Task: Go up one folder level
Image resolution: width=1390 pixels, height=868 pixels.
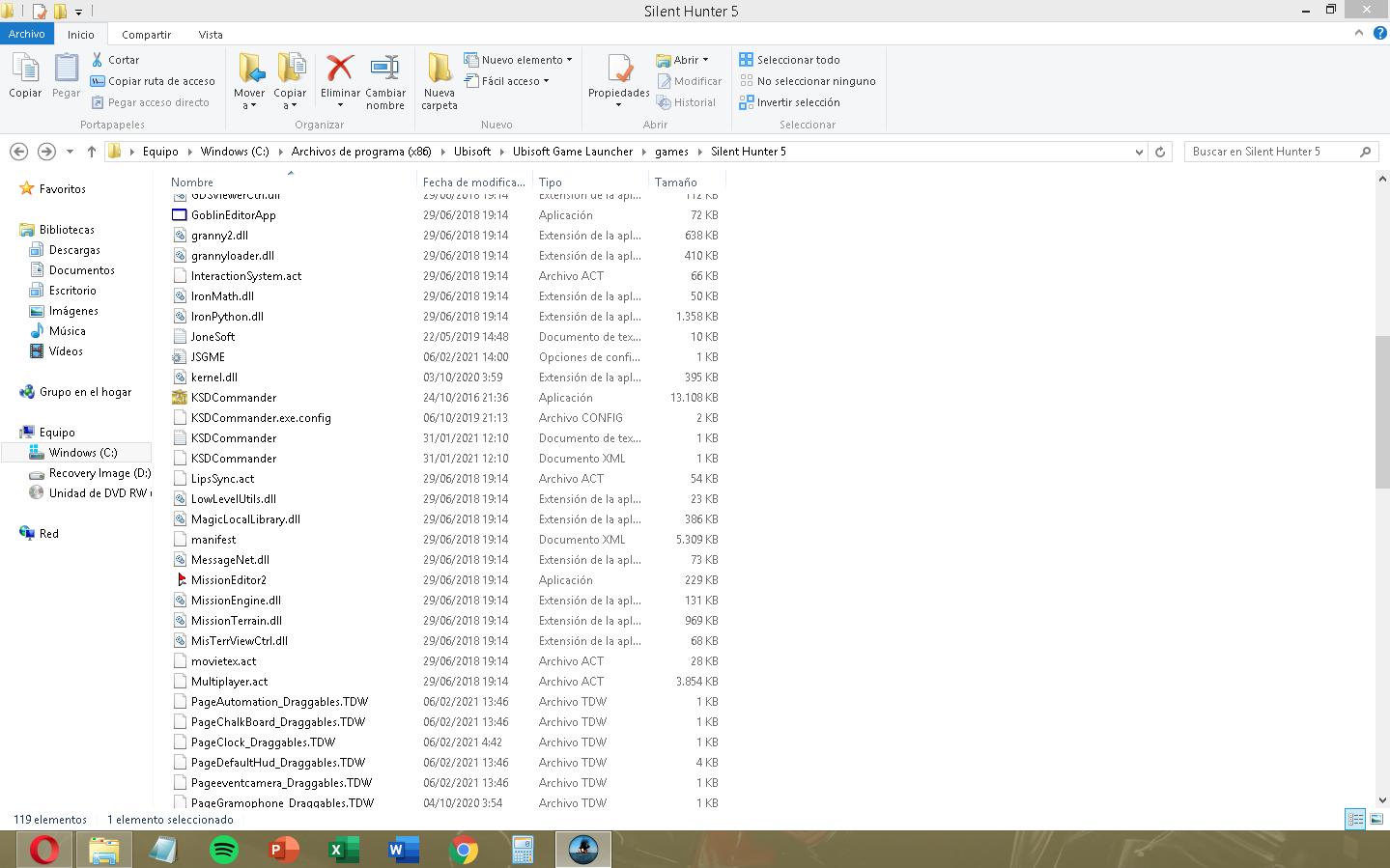Action: pyautogui.click(x=92, y=152)
